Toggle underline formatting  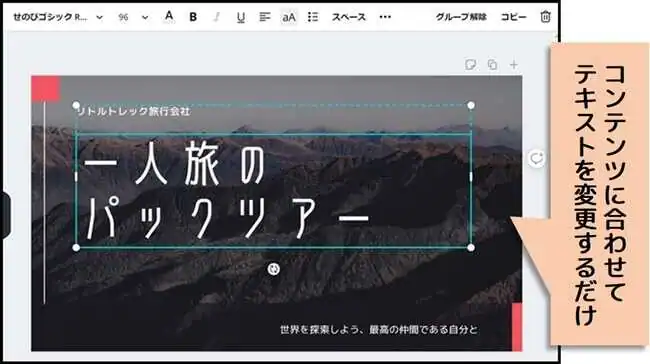pyautogui.click(x=240, y=17)
